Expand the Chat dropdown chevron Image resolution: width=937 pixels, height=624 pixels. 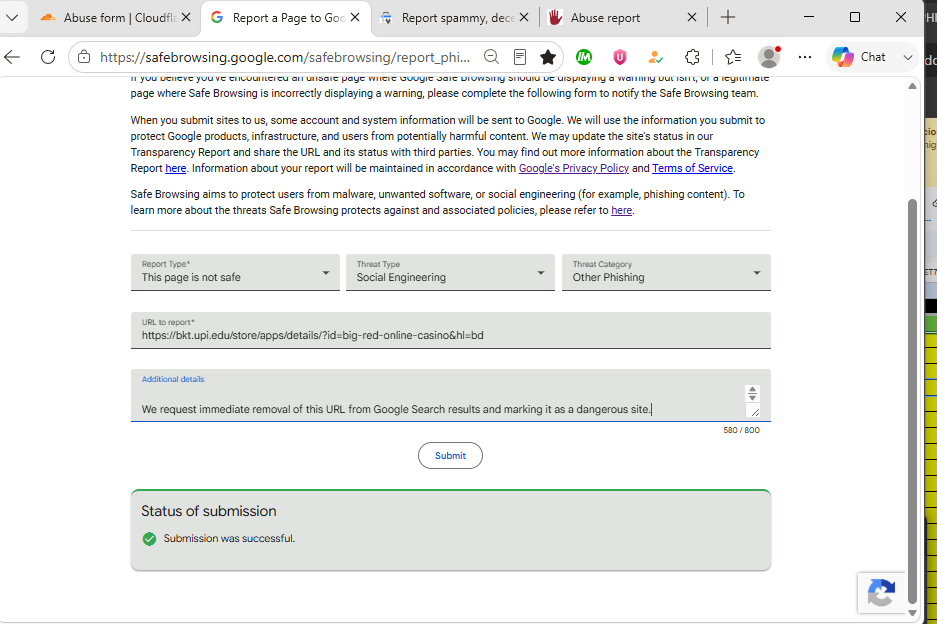click(x=908, y=57)
